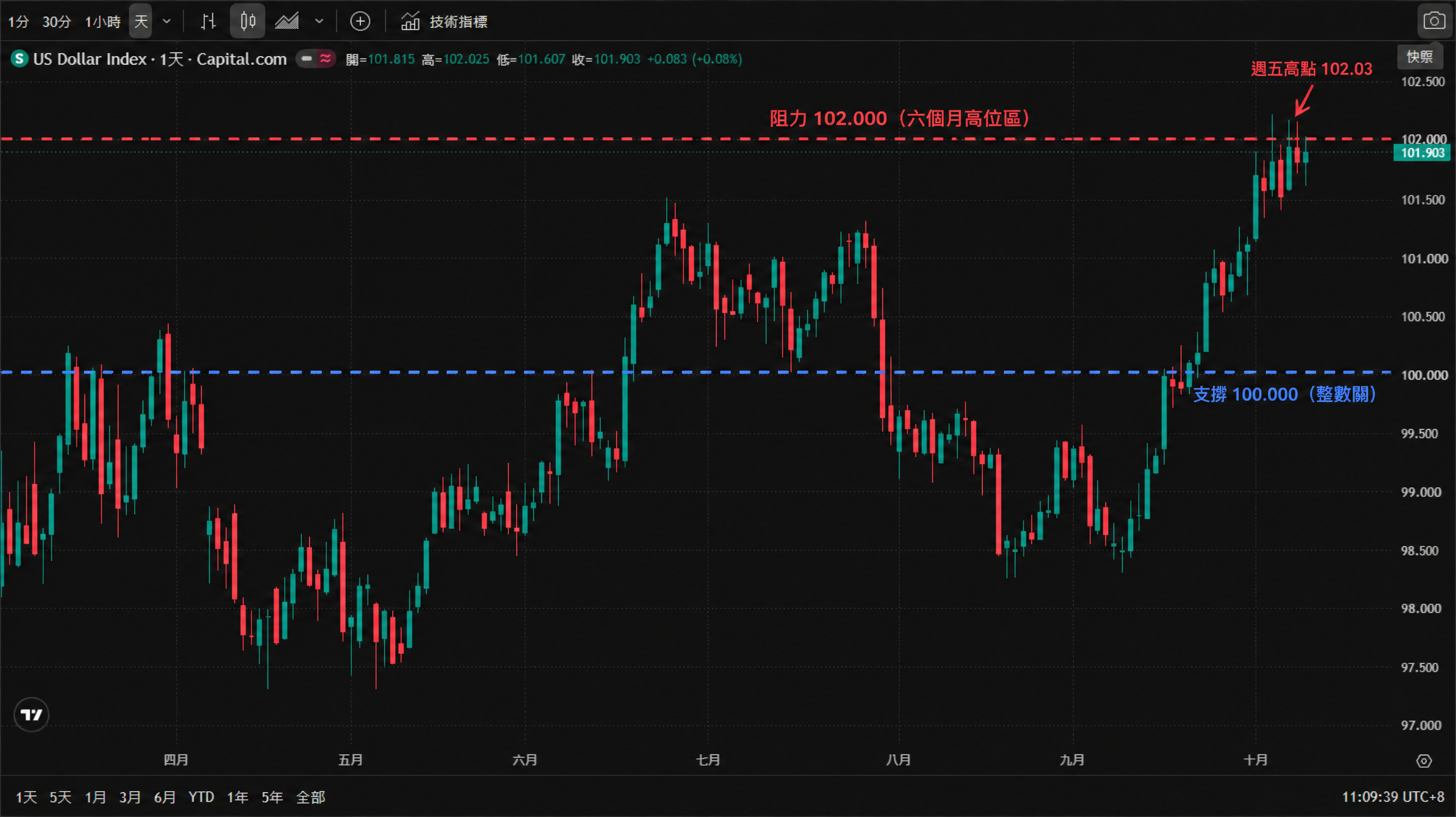
Task: Expand the chart style dropdown arrow
Action: (319, 21)
